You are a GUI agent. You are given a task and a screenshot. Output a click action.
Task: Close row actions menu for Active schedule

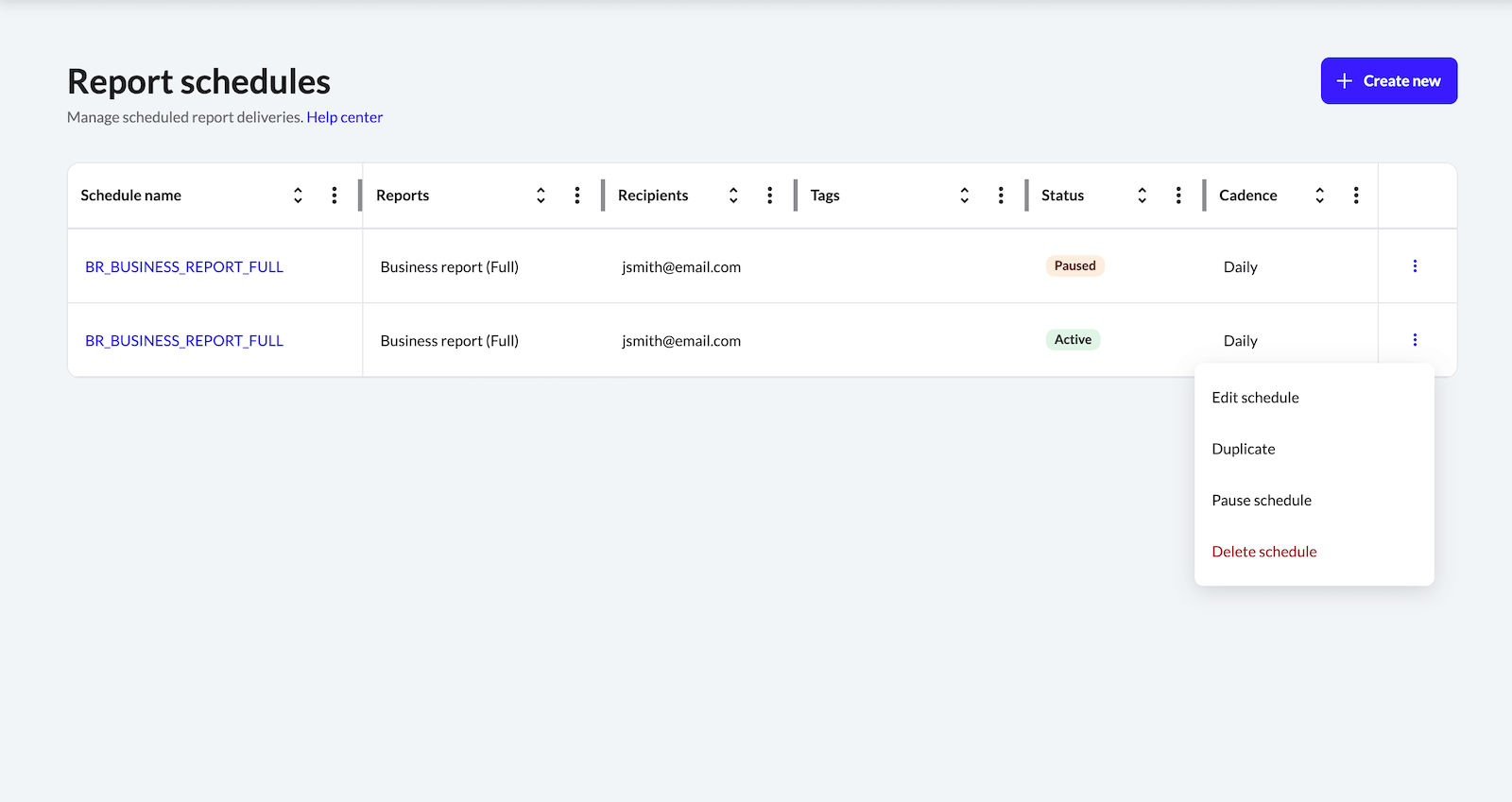[1415, 340]
